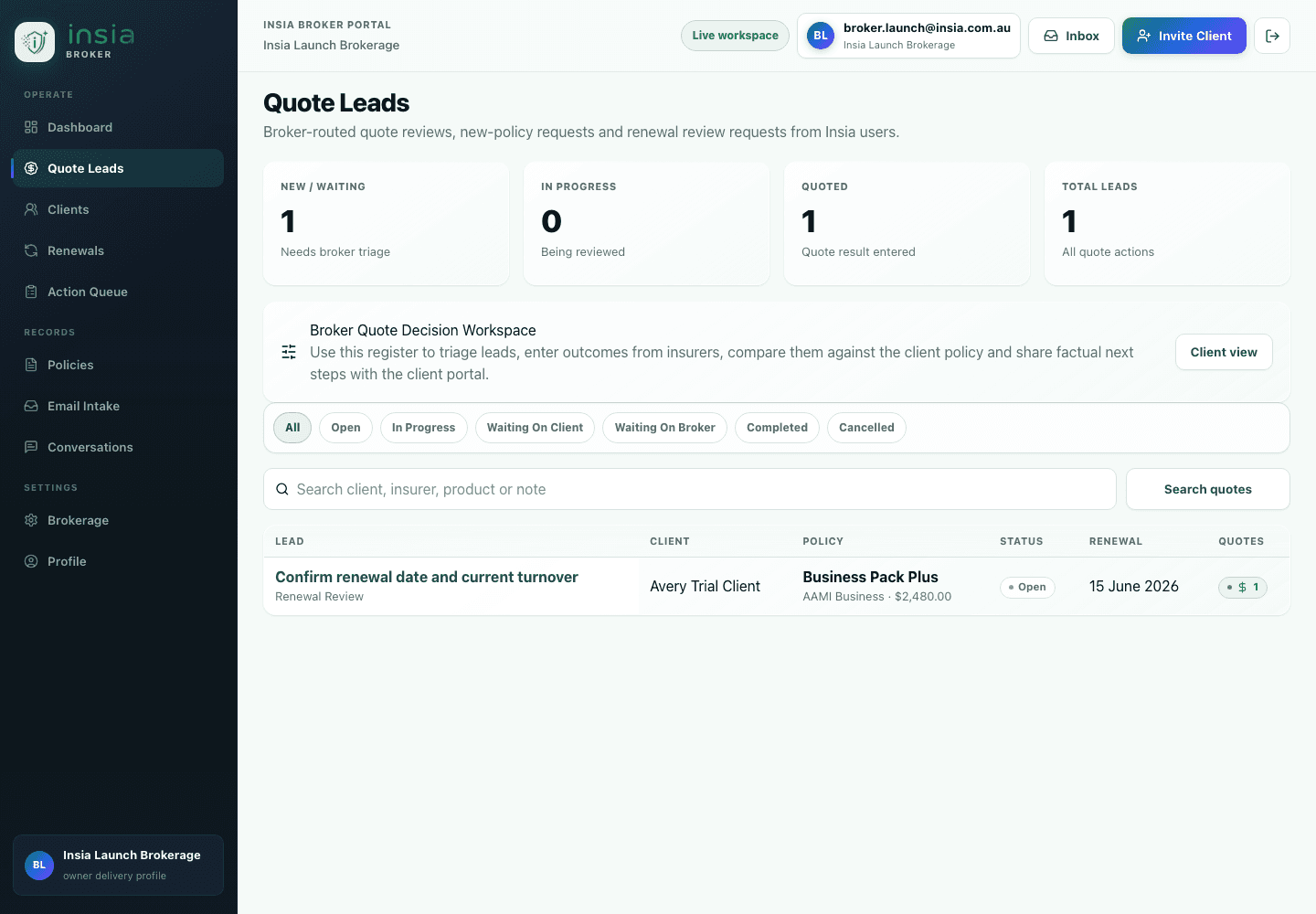Focus the search client or insurer field
The height and width of the screenshot is (914, 1316).
pyautogui.click(x=690, y=489)
